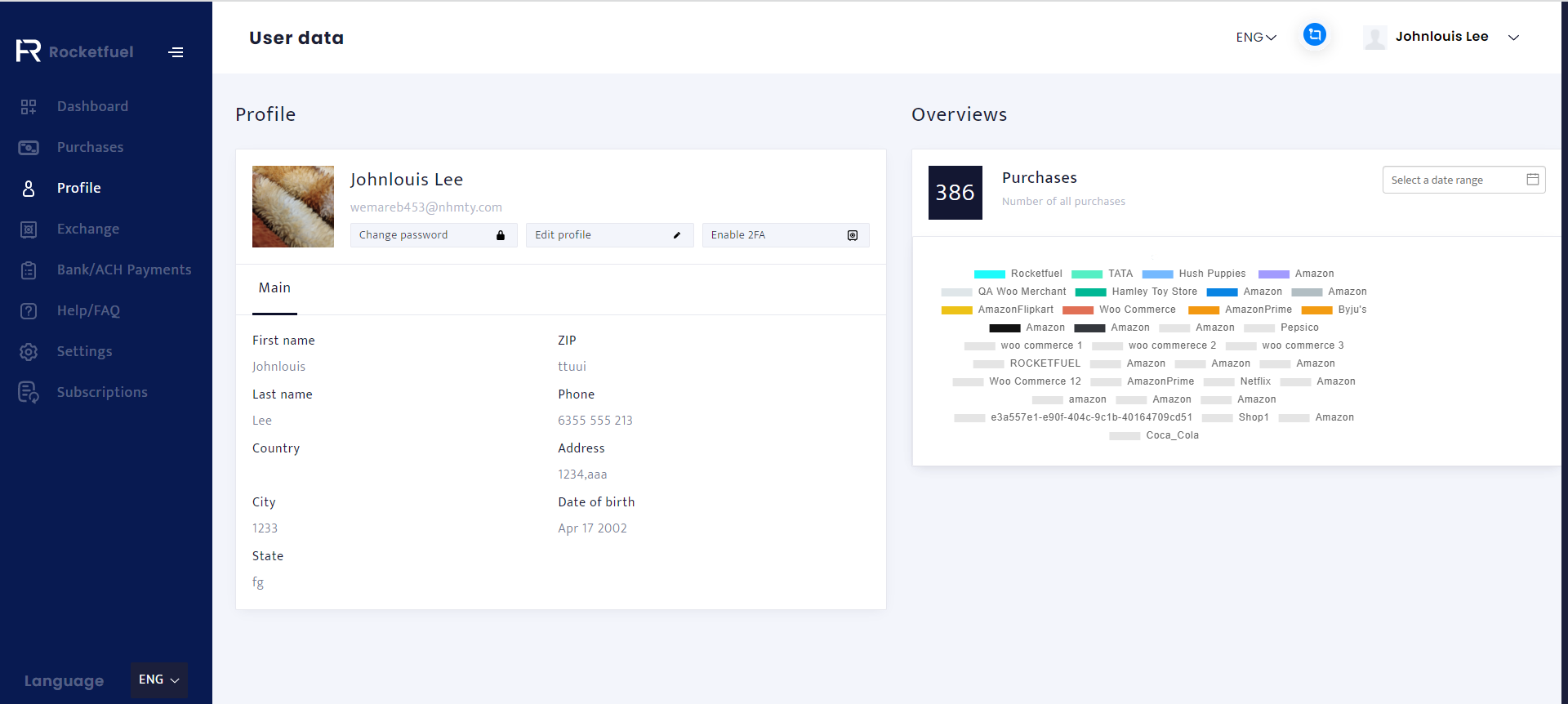Image resolution: width=1568 pixels, height=704 pixels.
Task: Click the Dashboard grid icon in sidebar
Action: point(29,107)
